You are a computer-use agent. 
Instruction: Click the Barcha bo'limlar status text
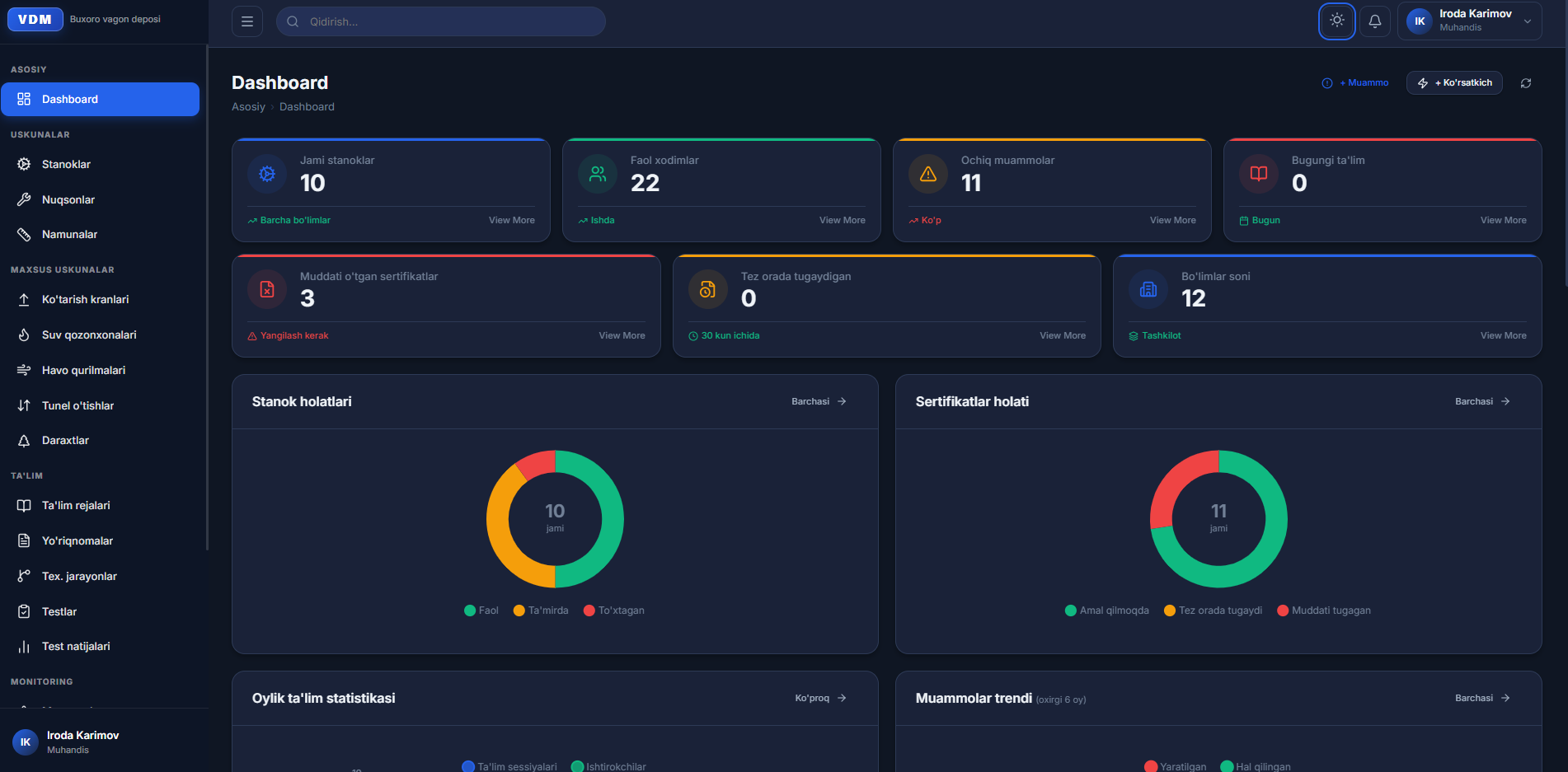(295, 220)
